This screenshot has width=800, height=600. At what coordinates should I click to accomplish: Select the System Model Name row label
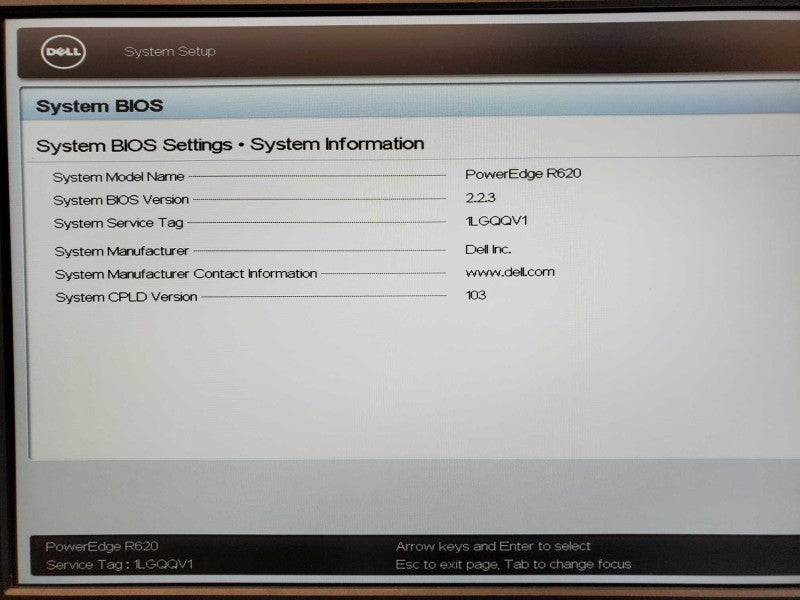coord(118,177)
